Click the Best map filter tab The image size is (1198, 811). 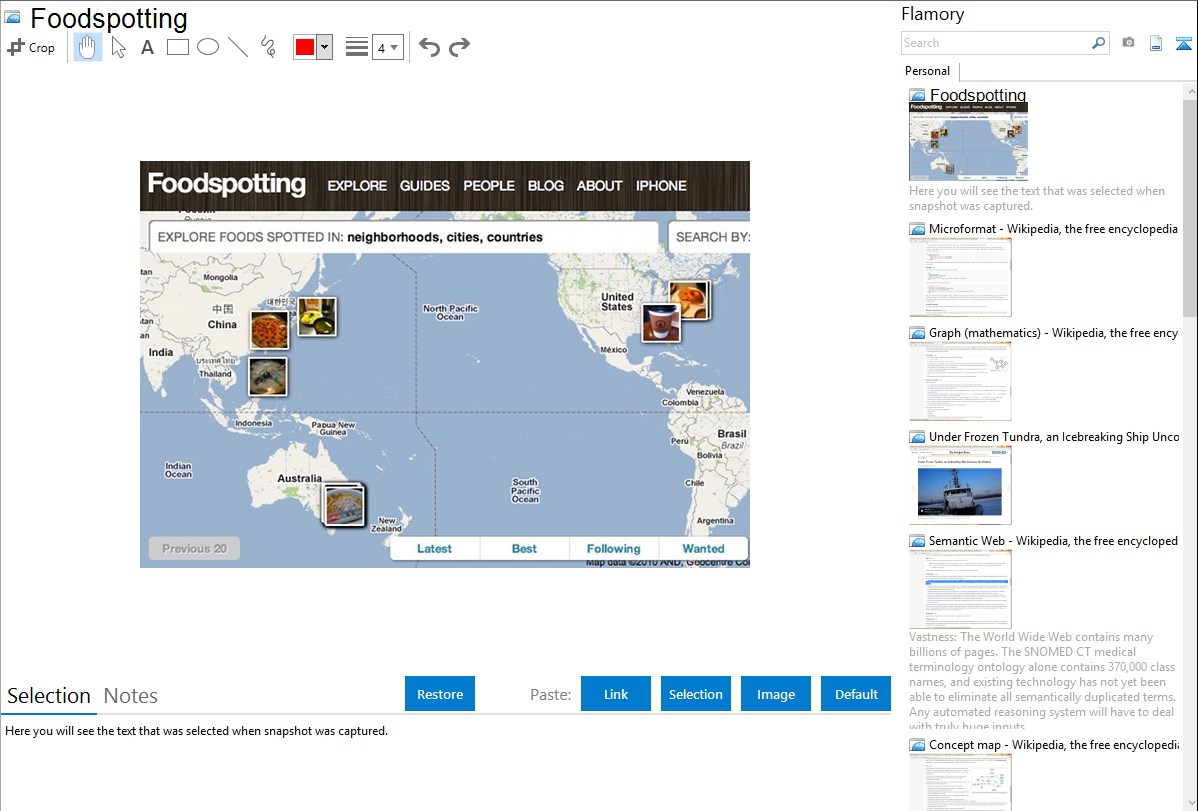point(524,549)
